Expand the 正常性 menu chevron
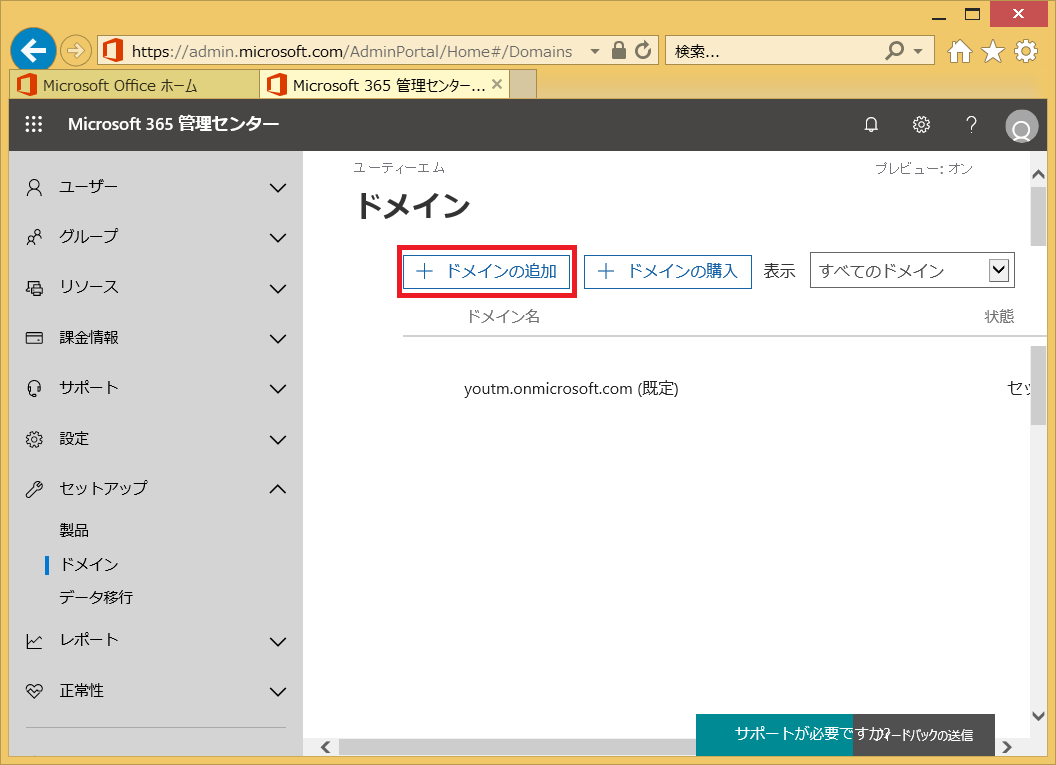Image resolution: width=1056 pixels, height=765 pixels. pyautogui.click(x=277, y=692)
